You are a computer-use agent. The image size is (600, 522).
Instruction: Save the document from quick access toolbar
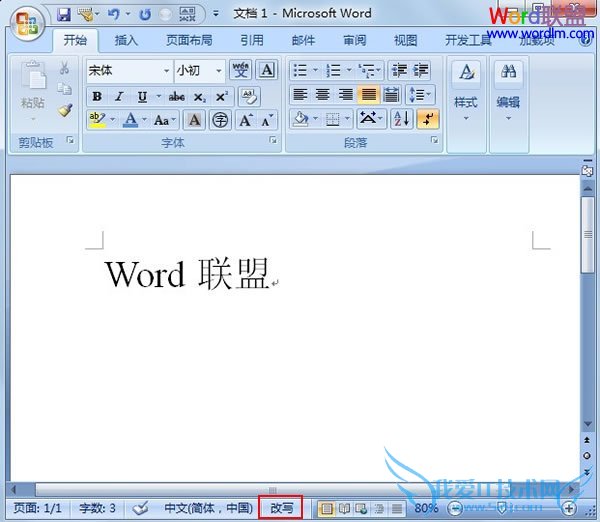[x=64, y=15]
